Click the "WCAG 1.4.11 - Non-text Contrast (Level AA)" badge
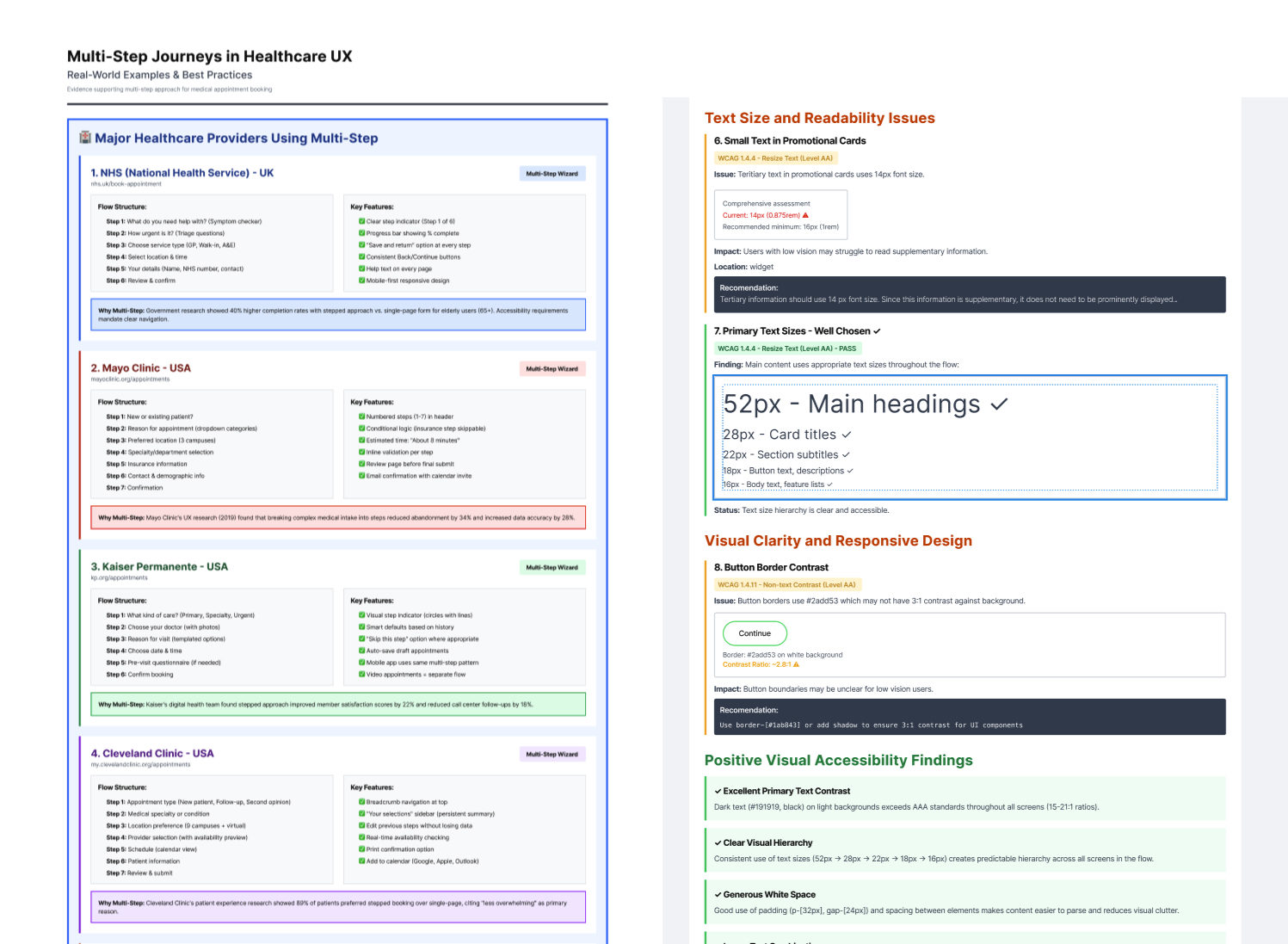The height and width of the screenshot is (944, 1288). [787, 585]
